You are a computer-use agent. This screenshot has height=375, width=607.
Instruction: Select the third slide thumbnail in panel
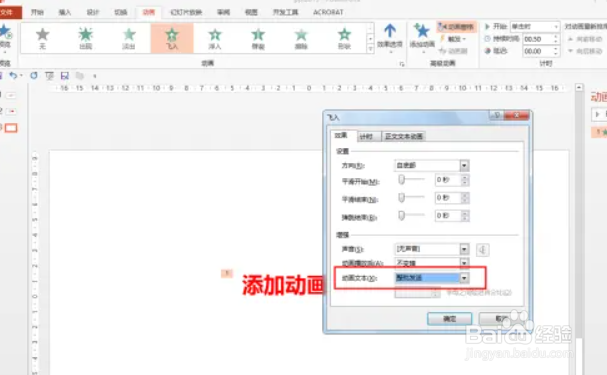point(11,128)
